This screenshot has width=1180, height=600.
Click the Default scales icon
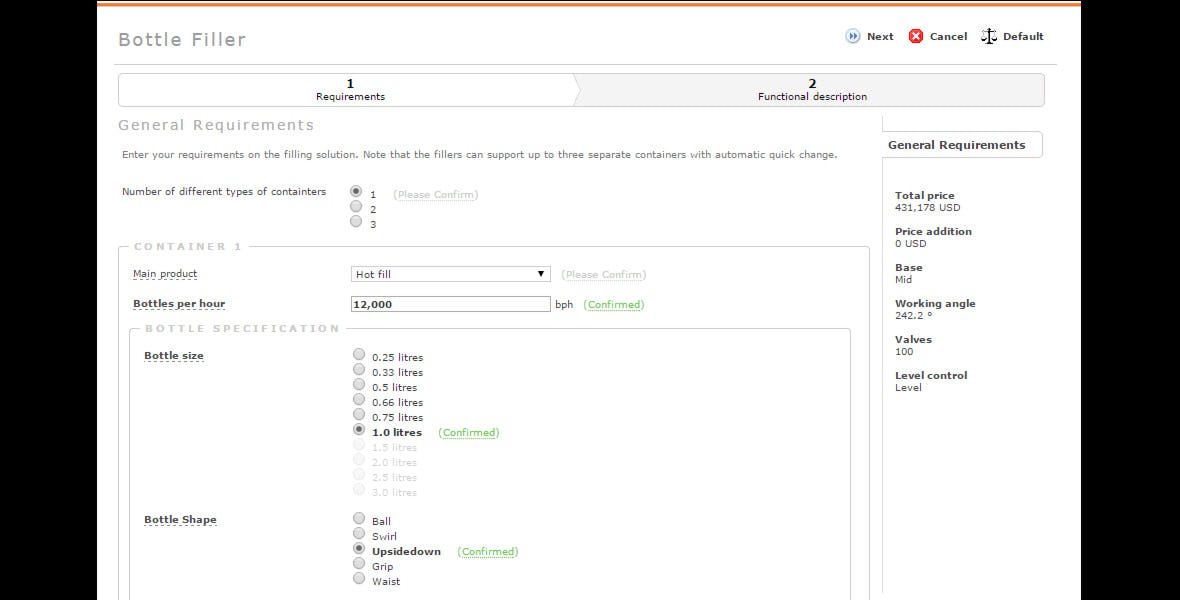pyautogui.click(x=988, y=36)
